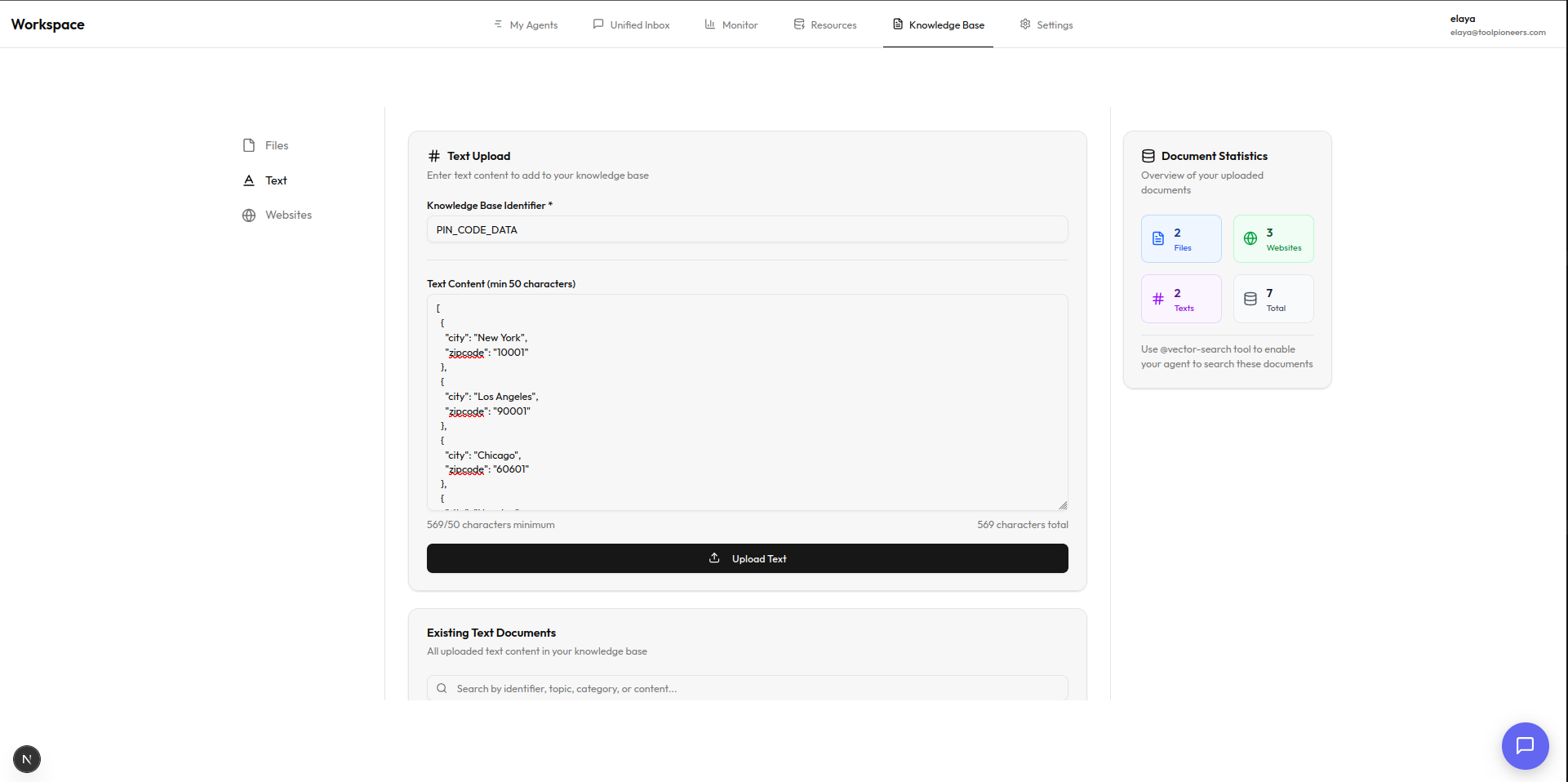Open the chat widget bubble
The height and width of the screenshot is (782, 1568).
tap(1525, 745)
